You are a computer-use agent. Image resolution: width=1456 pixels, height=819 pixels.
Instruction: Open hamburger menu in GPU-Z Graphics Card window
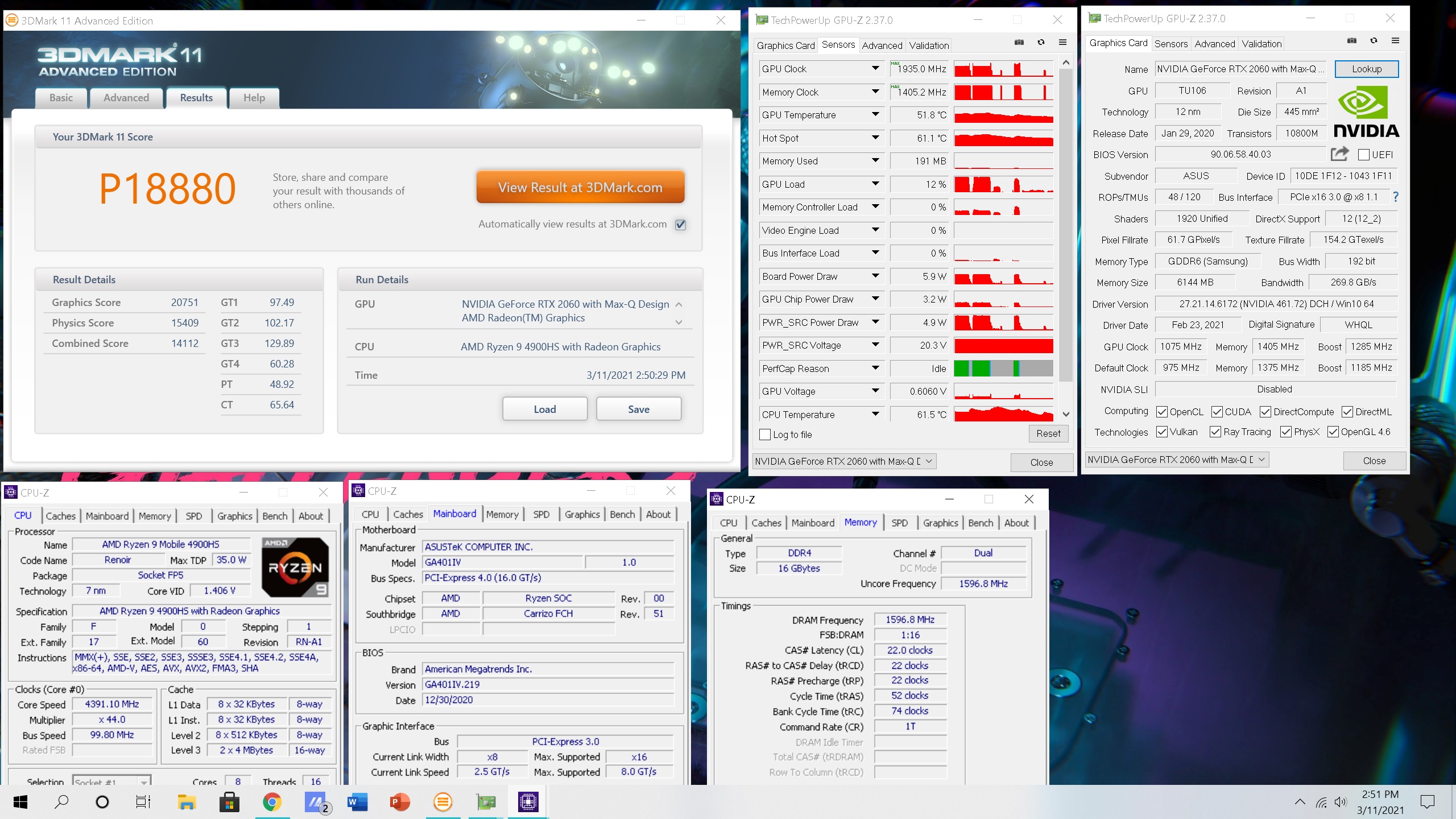(1395, 41)
